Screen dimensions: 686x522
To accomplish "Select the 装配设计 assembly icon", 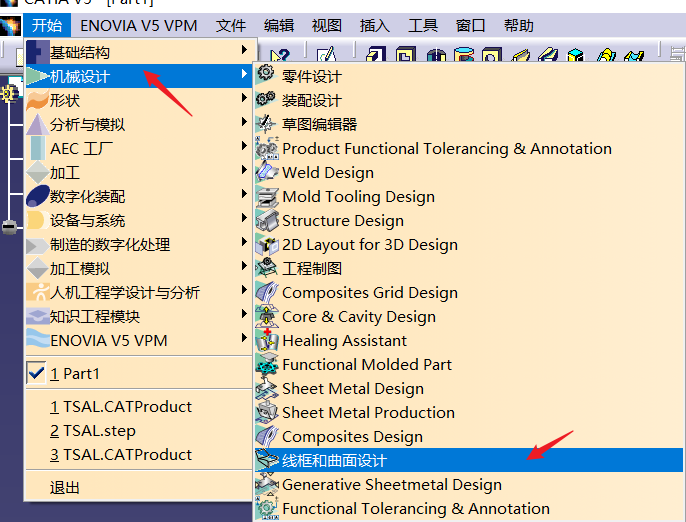I will click(266, 99).
